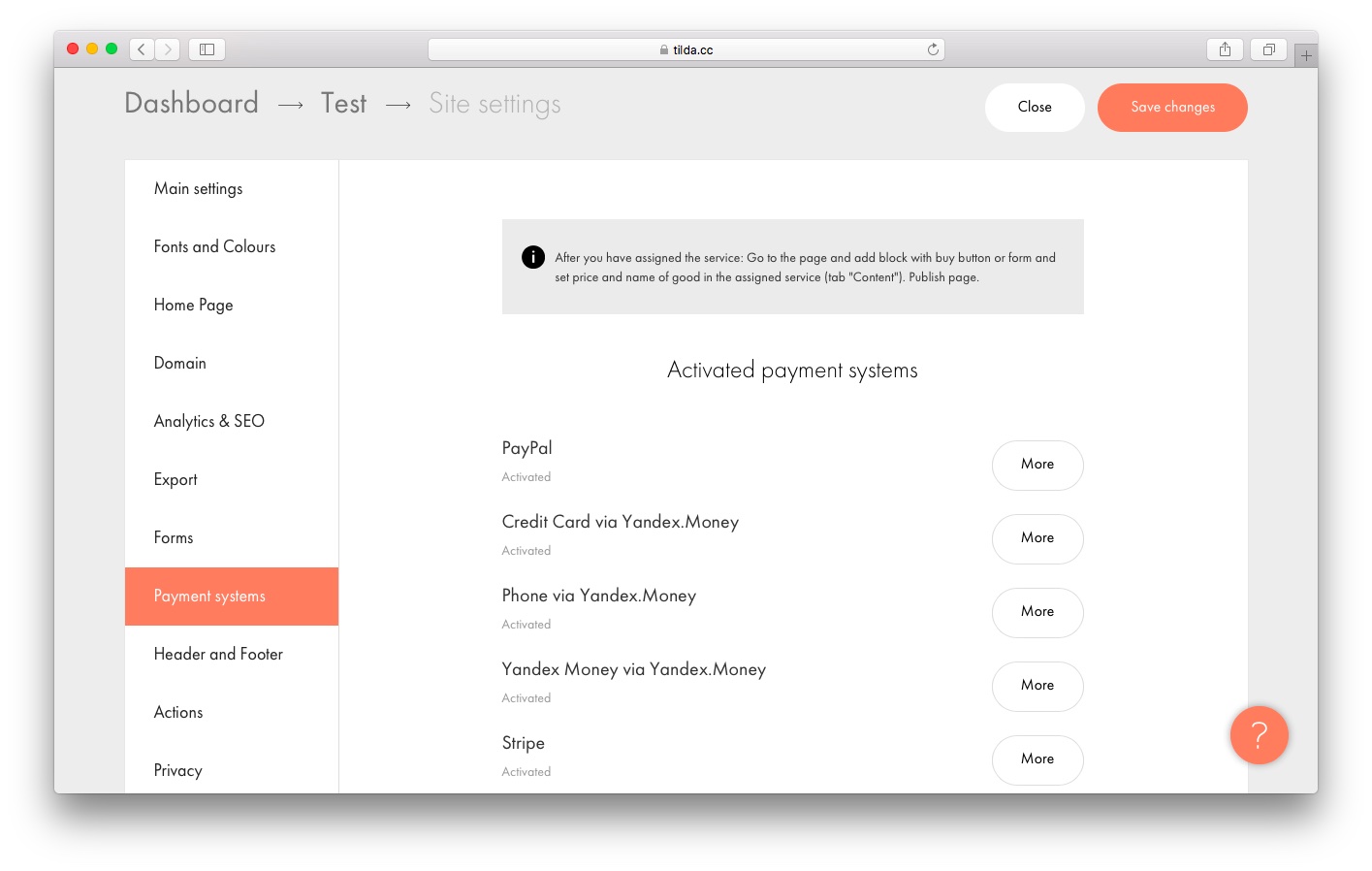Viewport: 1372px width, 871px height.
Task: Click the info icon in the notice box
Action: tap(533, 257)
